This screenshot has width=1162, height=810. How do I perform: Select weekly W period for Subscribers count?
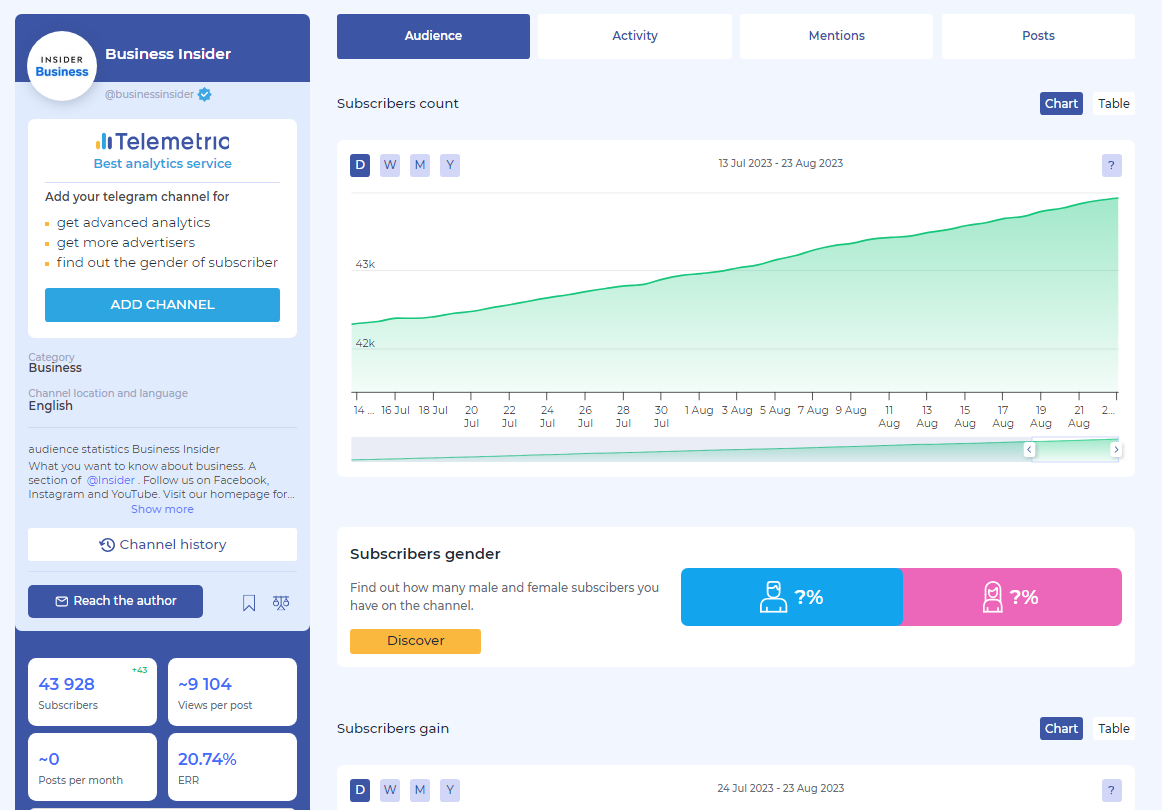(x=390, y=165)
